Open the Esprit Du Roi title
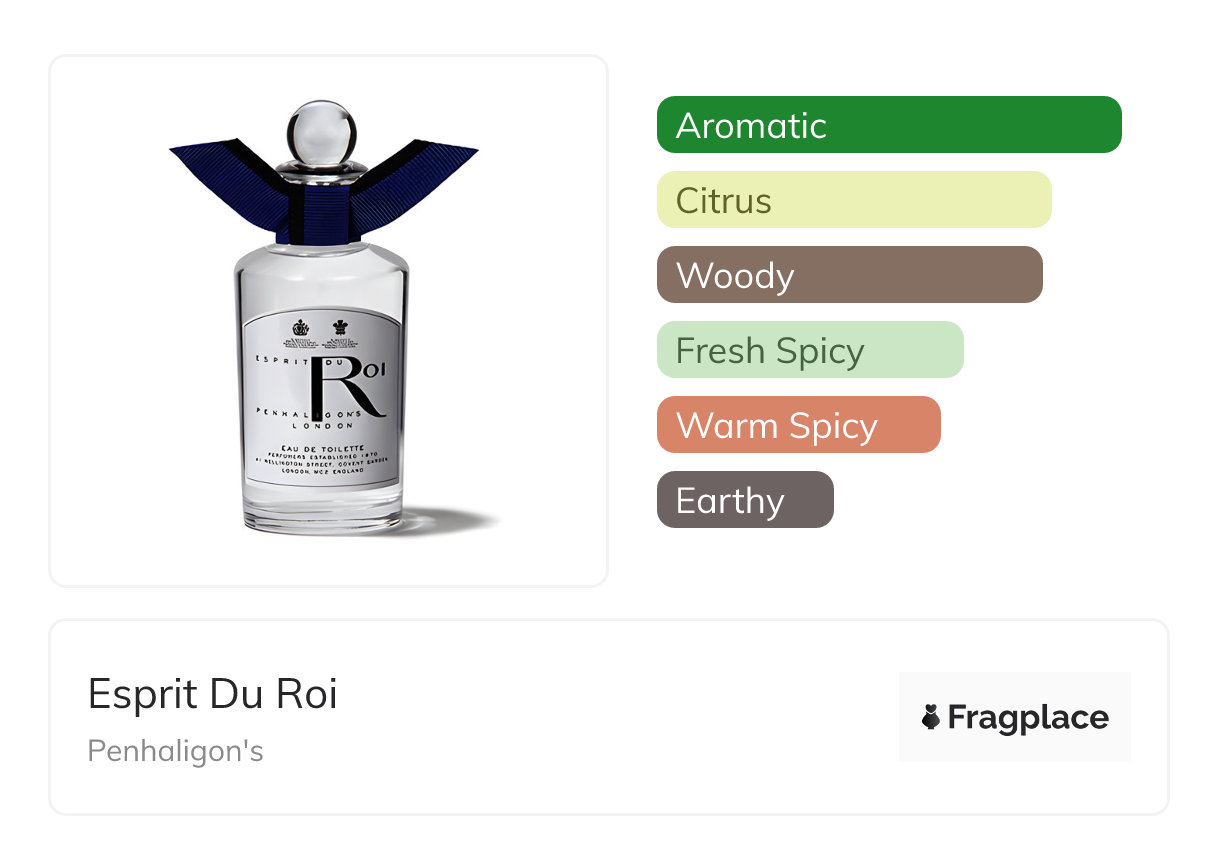The width and height of the screenshot is (1218, 864). tap(213, 694)
